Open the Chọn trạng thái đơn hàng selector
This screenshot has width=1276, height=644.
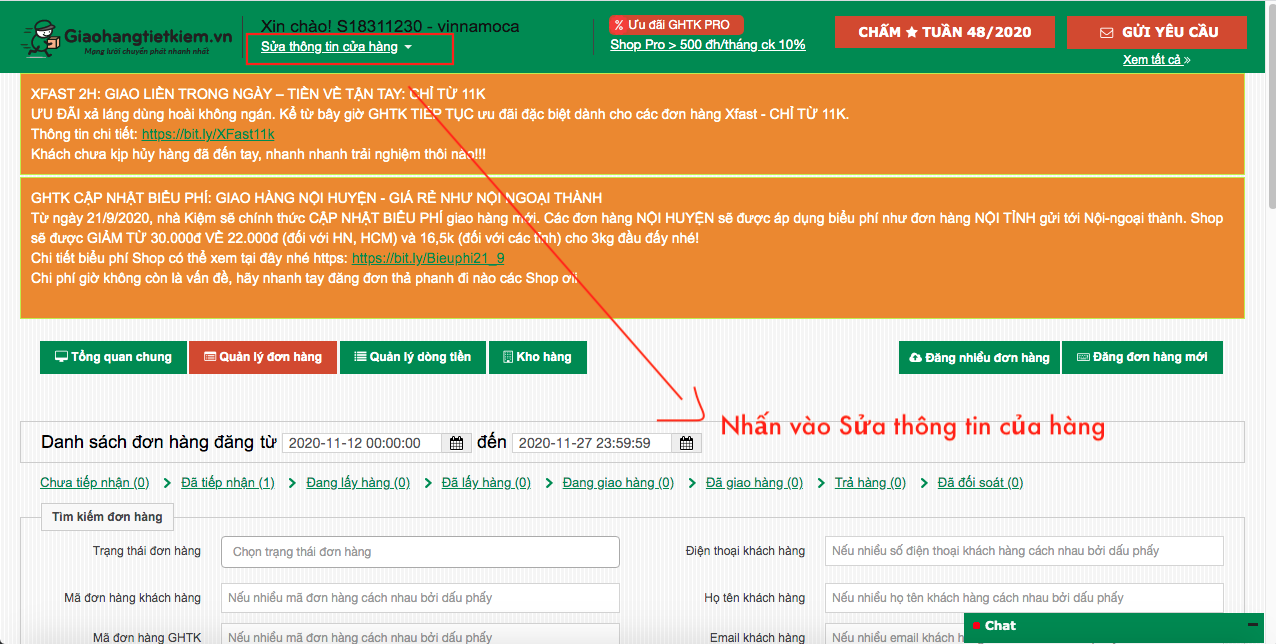point(420,552)
